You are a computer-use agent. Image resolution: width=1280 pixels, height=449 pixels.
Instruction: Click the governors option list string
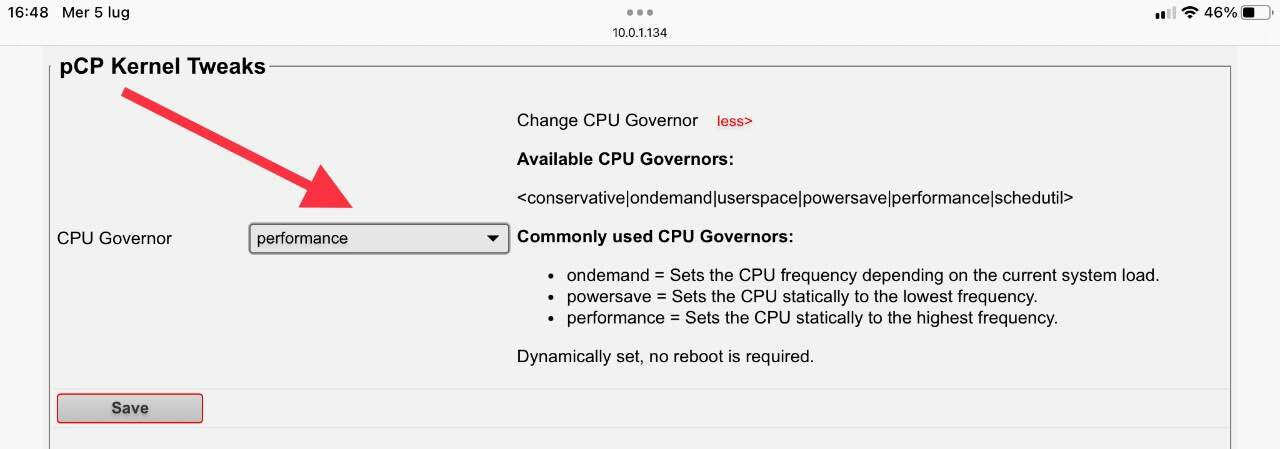tap(795, 198)
